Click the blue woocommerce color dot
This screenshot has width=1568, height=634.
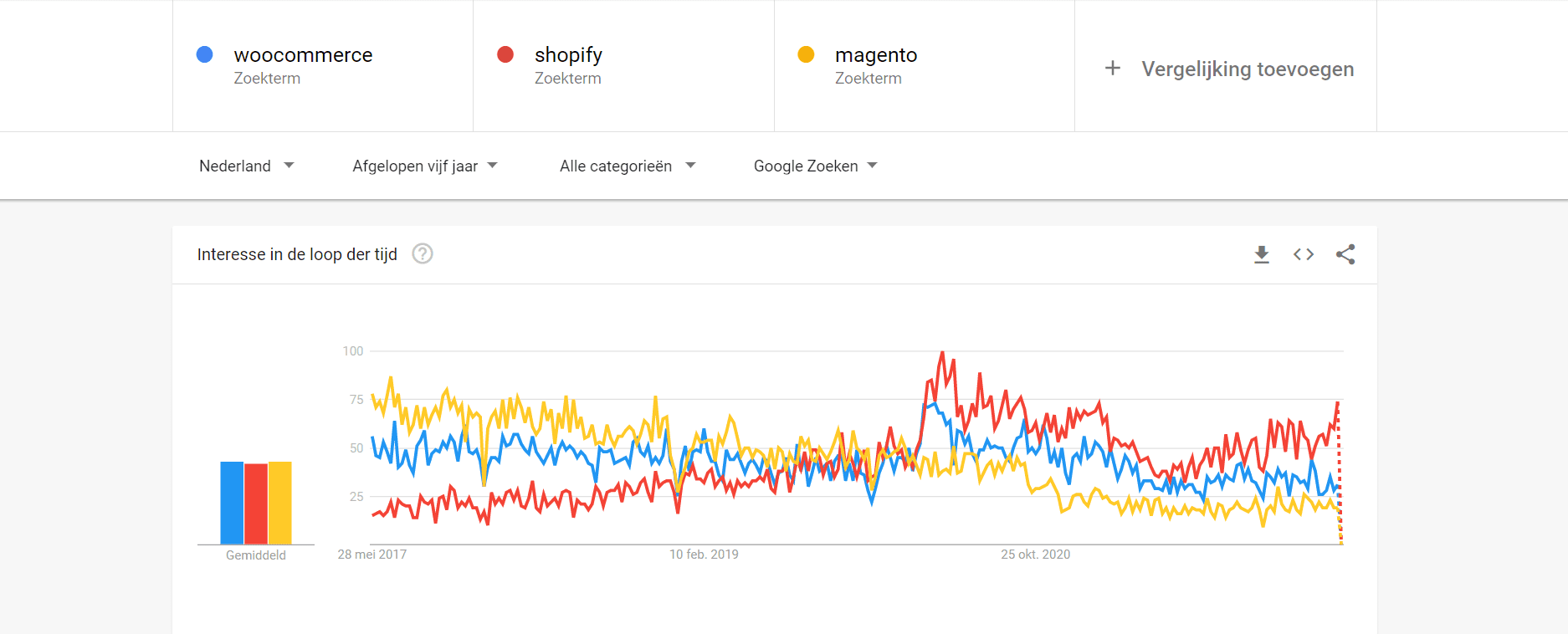[204, 54]
